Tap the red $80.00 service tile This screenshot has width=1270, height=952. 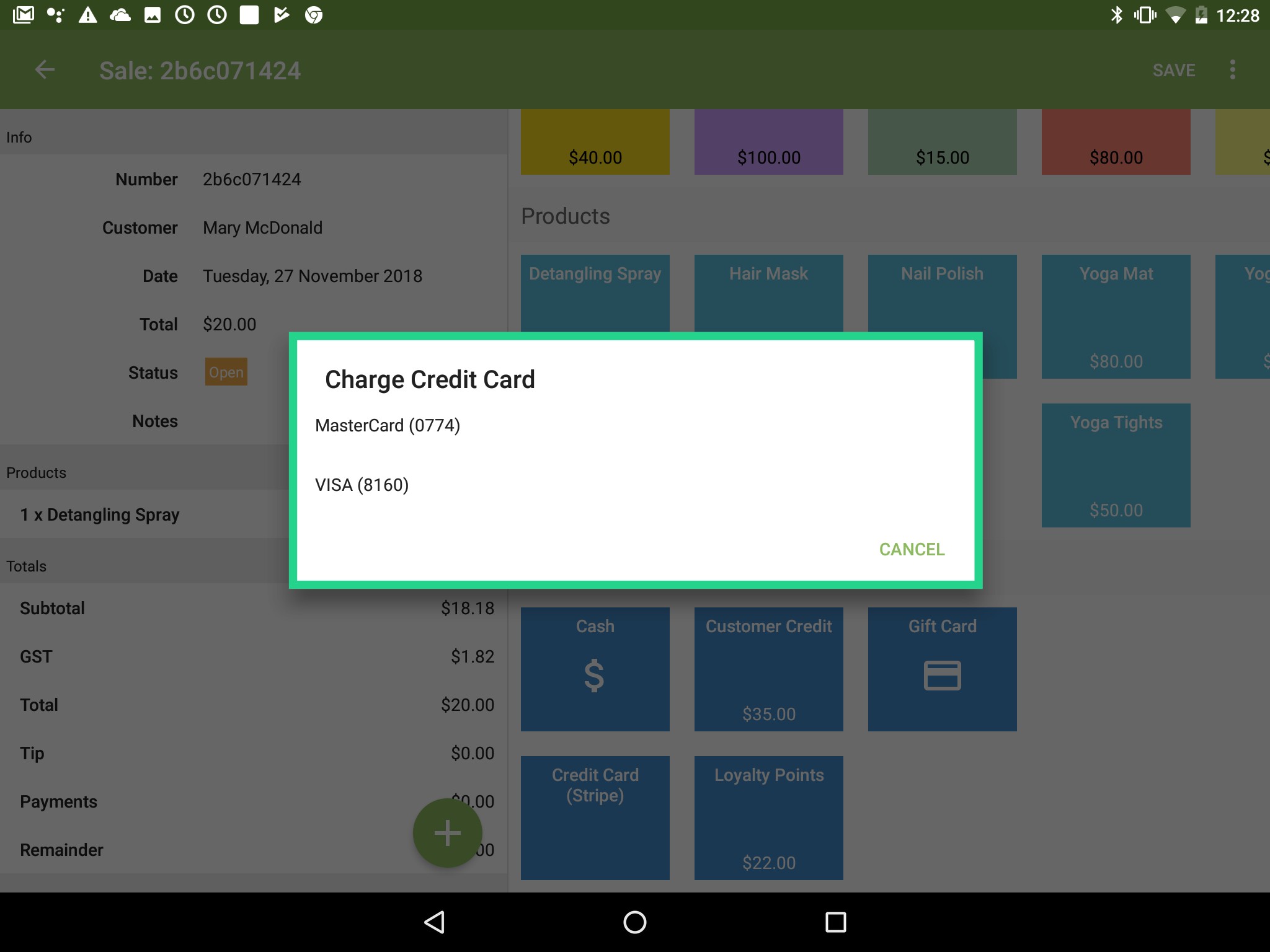coord(1116,142)
